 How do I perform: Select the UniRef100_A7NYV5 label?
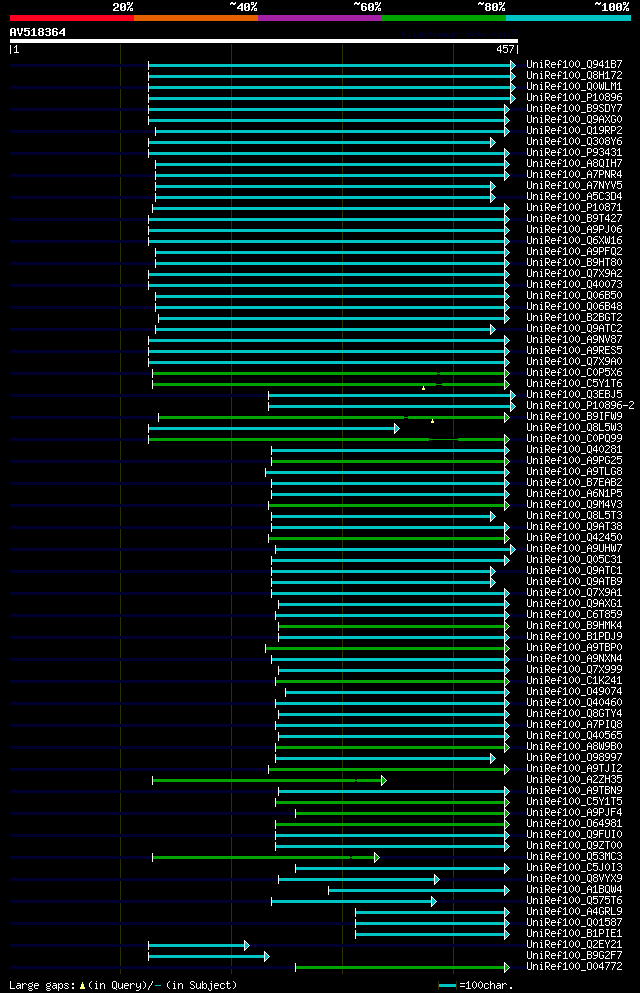point(574,186)
